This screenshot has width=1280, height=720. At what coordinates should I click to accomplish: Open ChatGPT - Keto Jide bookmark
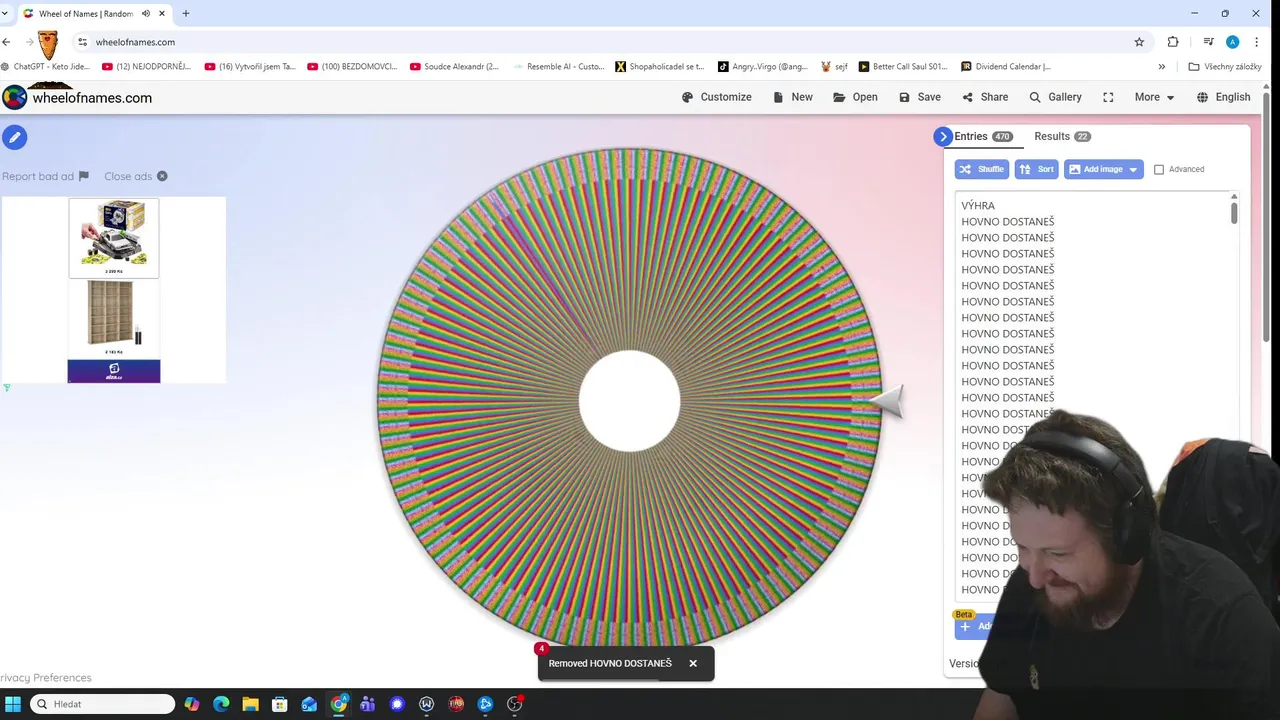point(46,67)
